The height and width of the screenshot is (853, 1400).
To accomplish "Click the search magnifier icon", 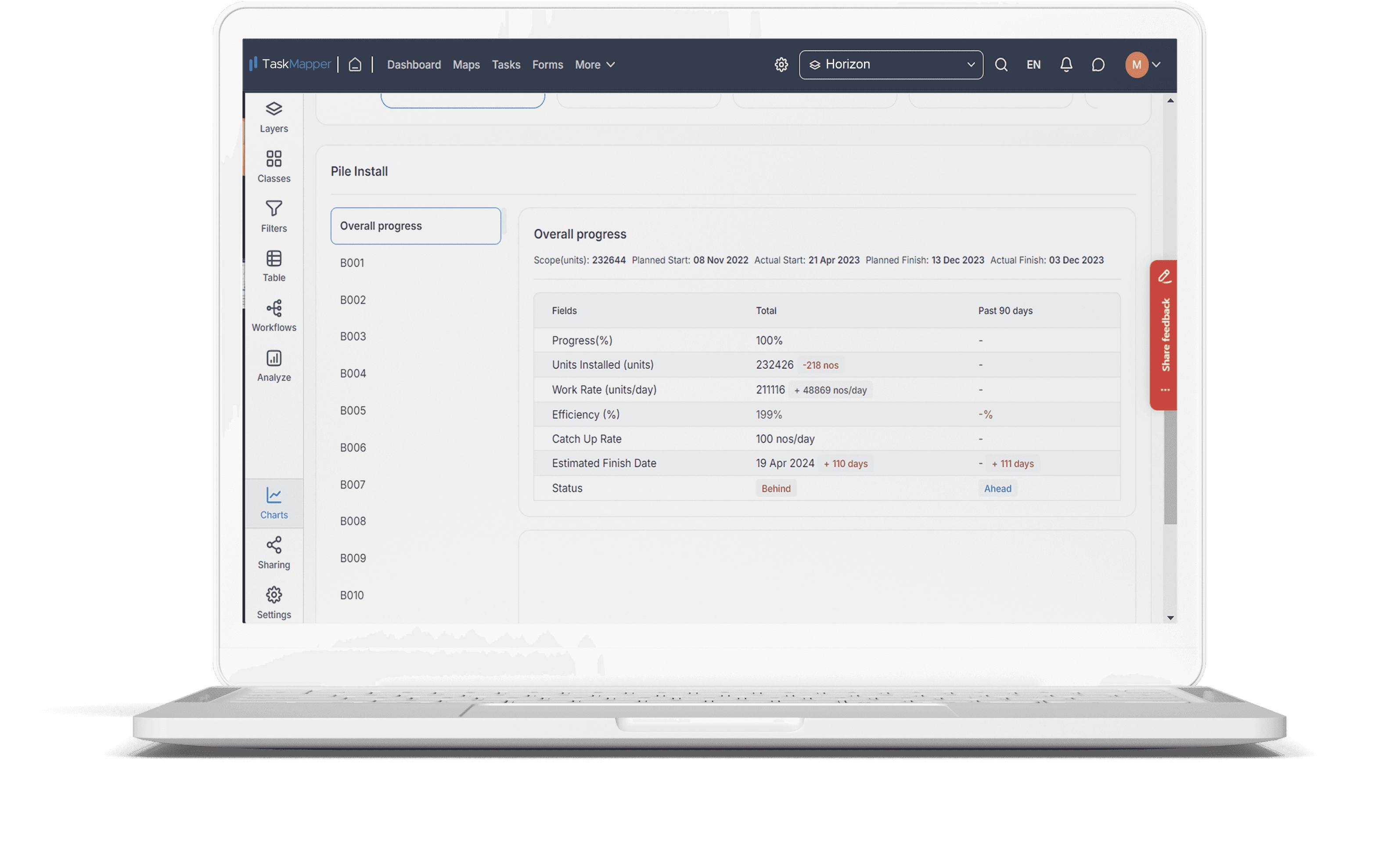I will point(1001,65).
